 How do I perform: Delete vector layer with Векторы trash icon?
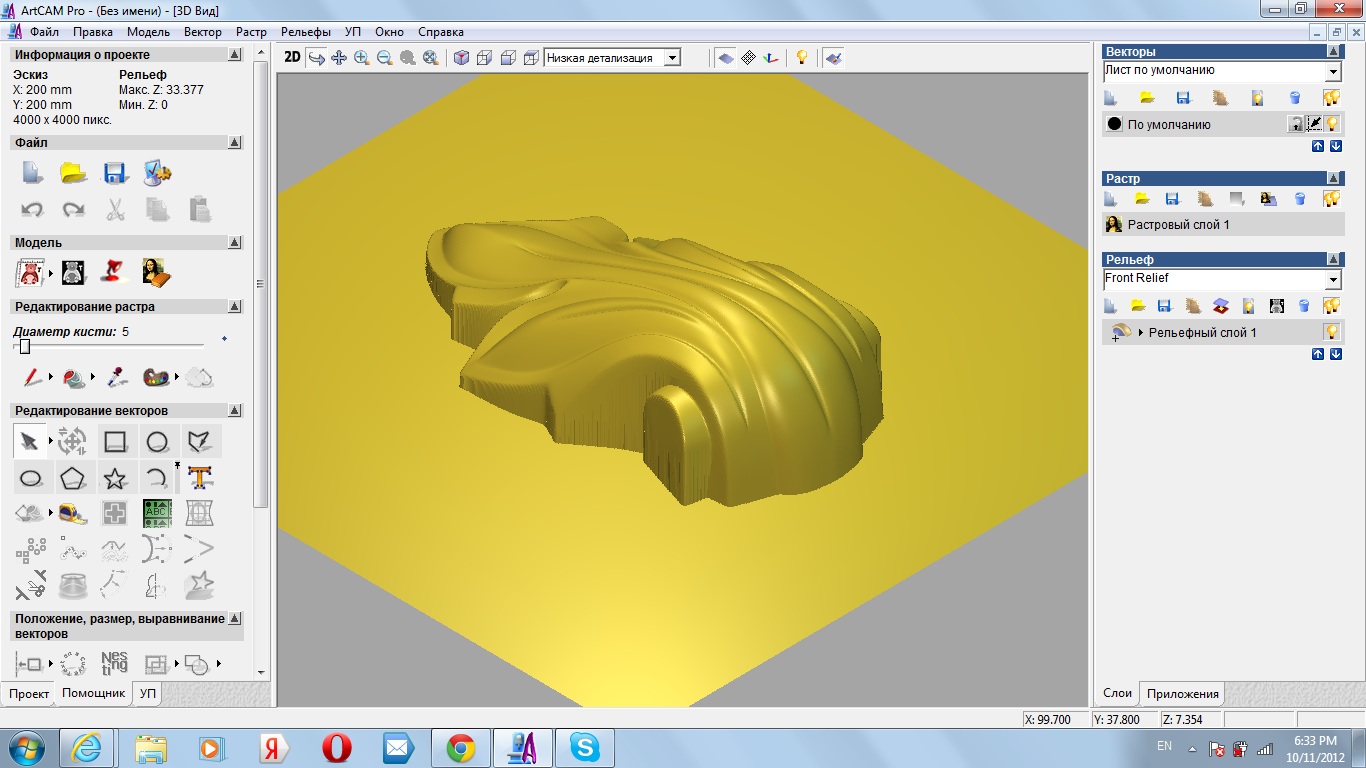(x=1294, y=98)
